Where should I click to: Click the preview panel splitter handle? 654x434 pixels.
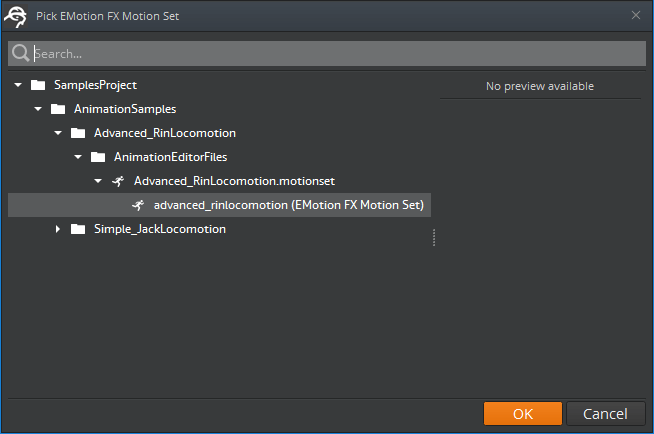[434, 237]
